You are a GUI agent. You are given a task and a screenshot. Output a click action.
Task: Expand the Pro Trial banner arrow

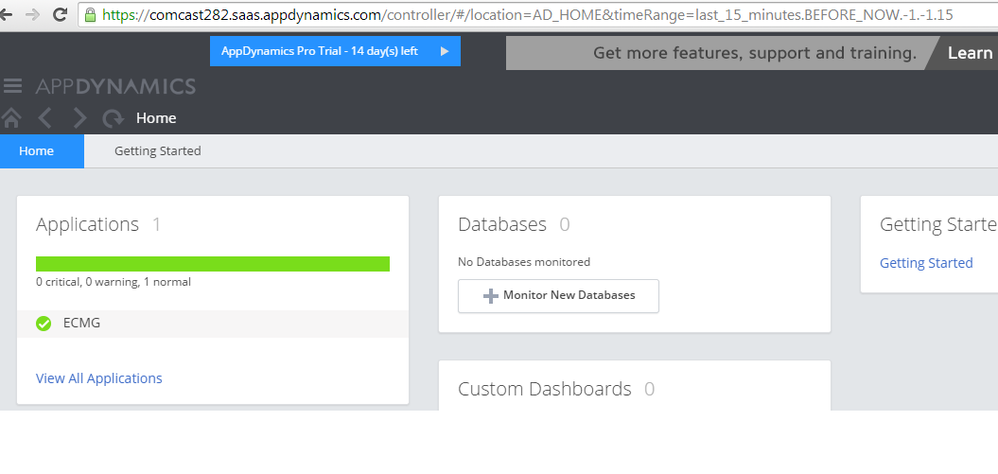pyautogui.click(x=444, y=51)
